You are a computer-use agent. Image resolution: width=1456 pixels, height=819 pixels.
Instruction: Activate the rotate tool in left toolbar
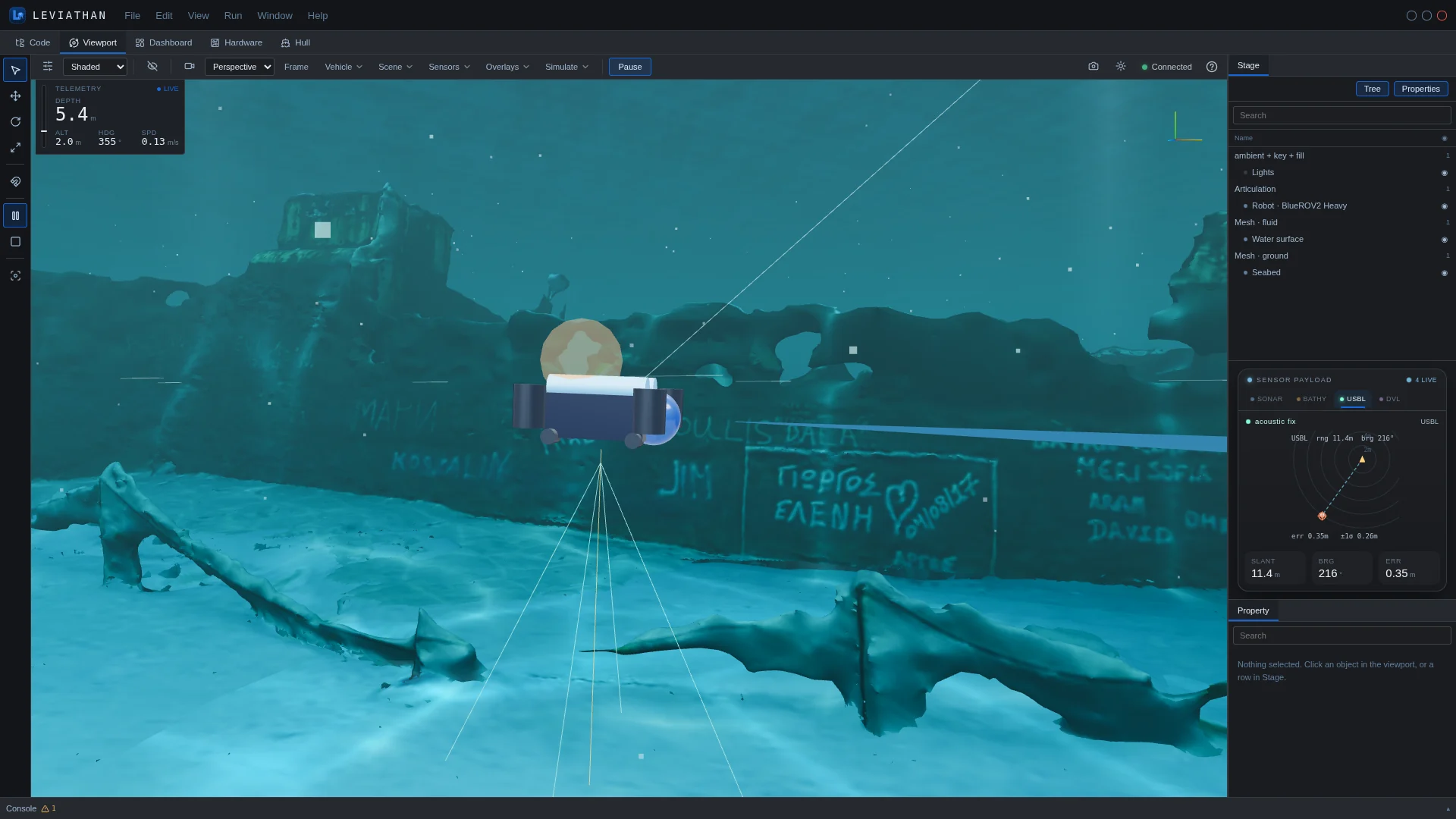click(x=15, y=122)
